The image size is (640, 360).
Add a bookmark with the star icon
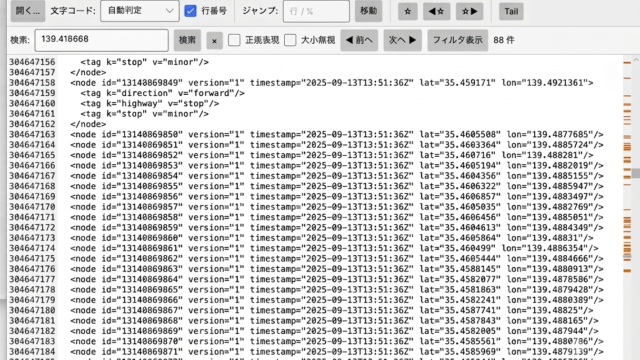tap(408, 11)
